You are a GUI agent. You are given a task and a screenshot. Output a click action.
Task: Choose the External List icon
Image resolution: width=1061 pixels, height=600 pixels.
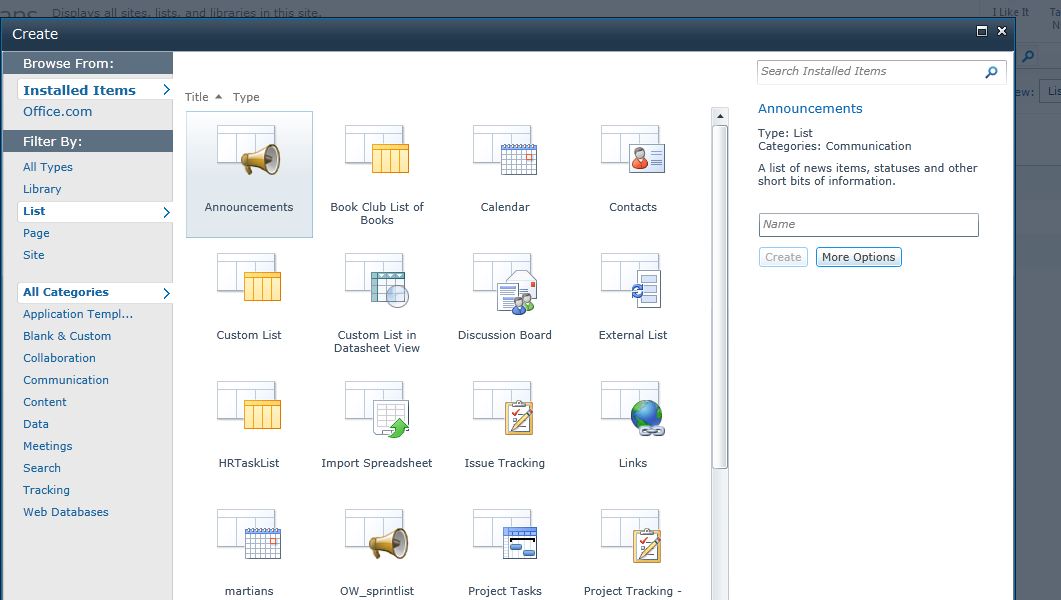[x=631, y=281]
